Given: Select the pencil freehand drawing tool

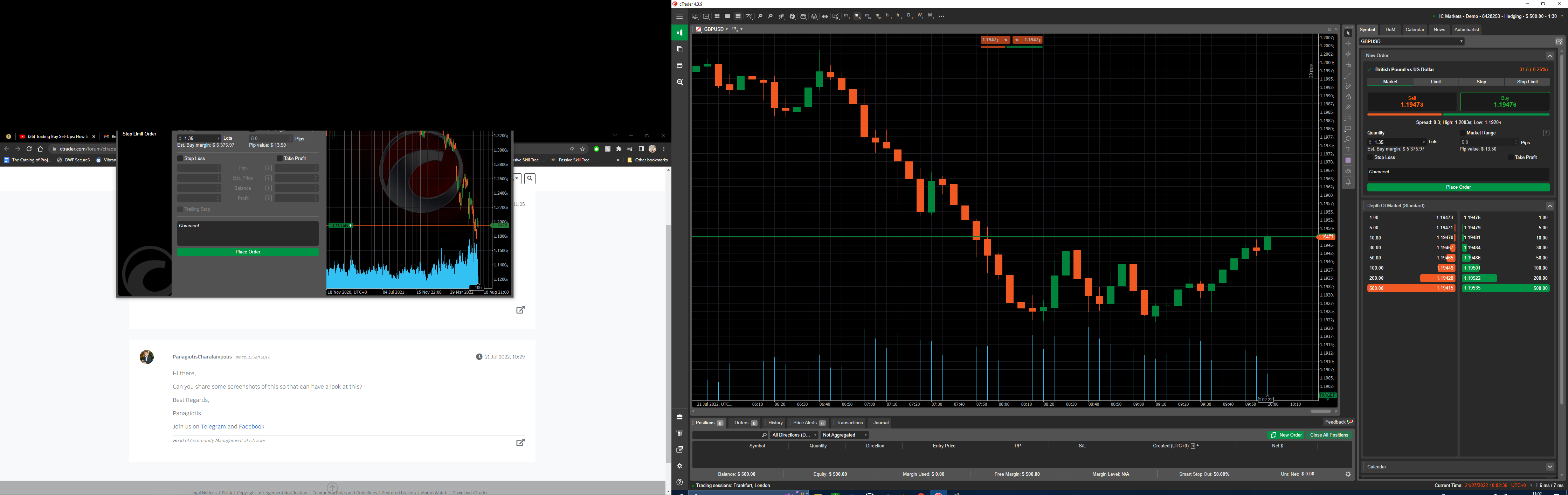Looking at the screenshot, I should tap(1348, 86).
